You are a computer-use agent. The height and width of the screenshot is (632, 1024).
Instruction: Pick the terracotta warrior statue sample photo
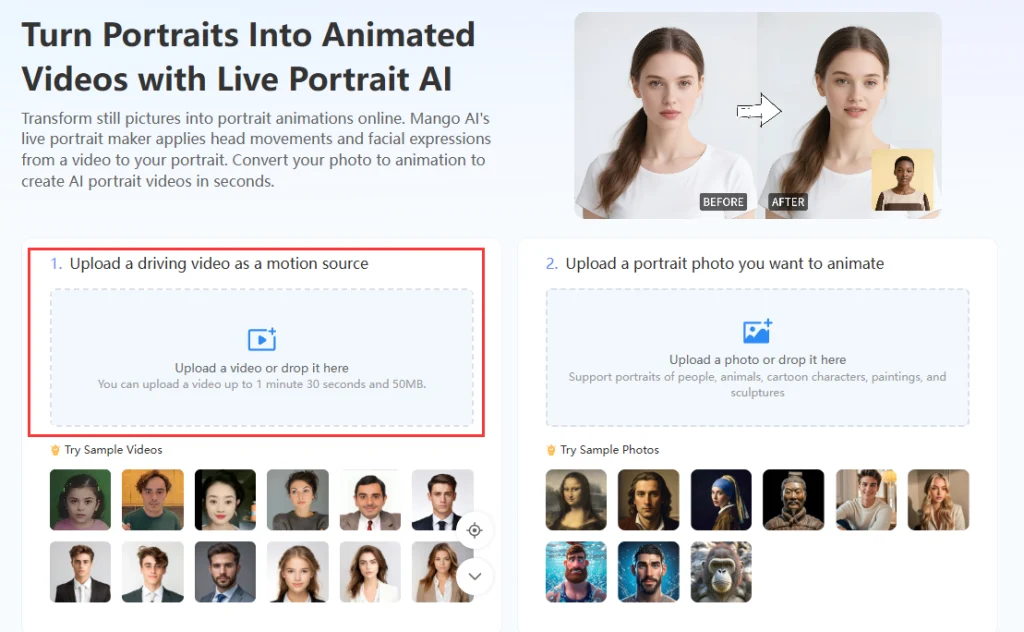pos(793,500)
